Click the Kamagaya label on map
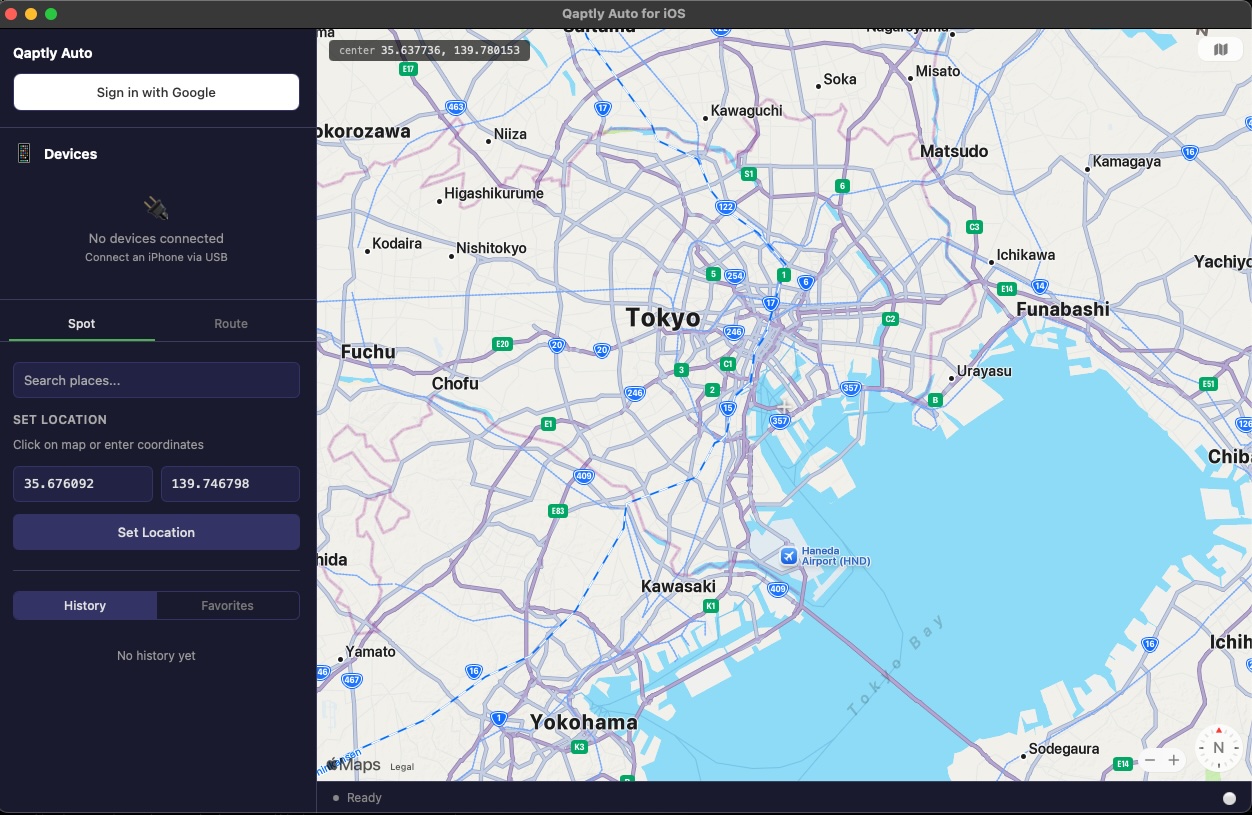Viewport: 1252px width, 815px height. (x=1127, y=161)
